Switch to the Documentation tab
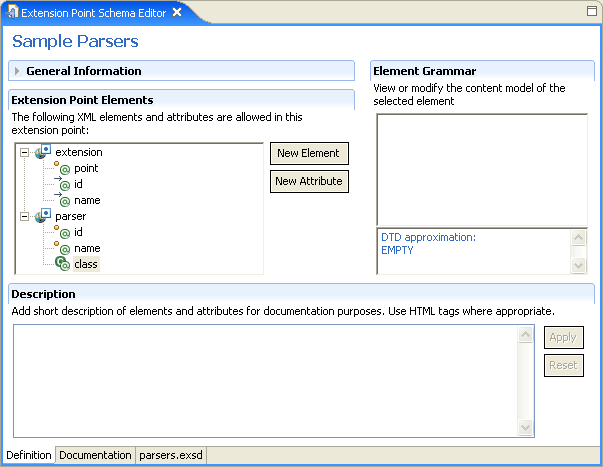 tap(95, 455)
